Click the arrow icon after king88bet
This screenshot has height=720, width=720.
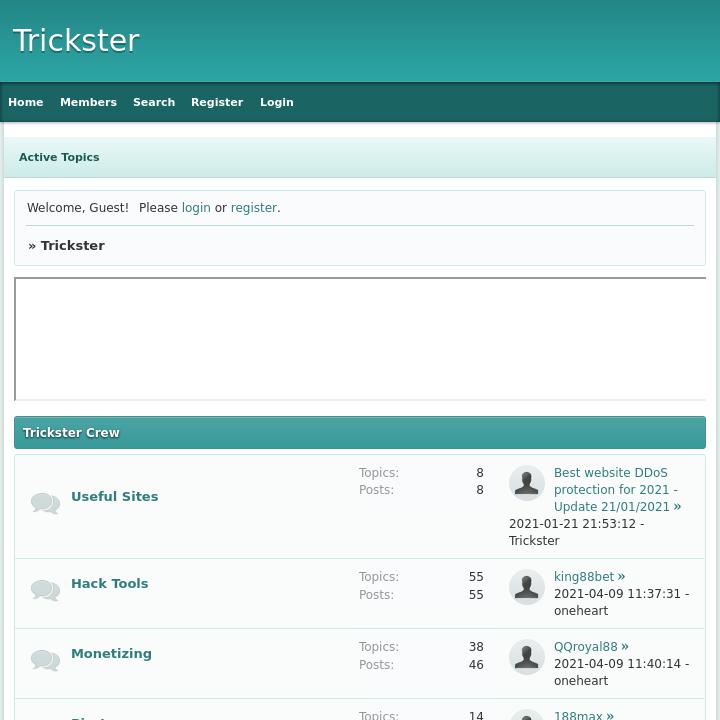tap(621, 577)
